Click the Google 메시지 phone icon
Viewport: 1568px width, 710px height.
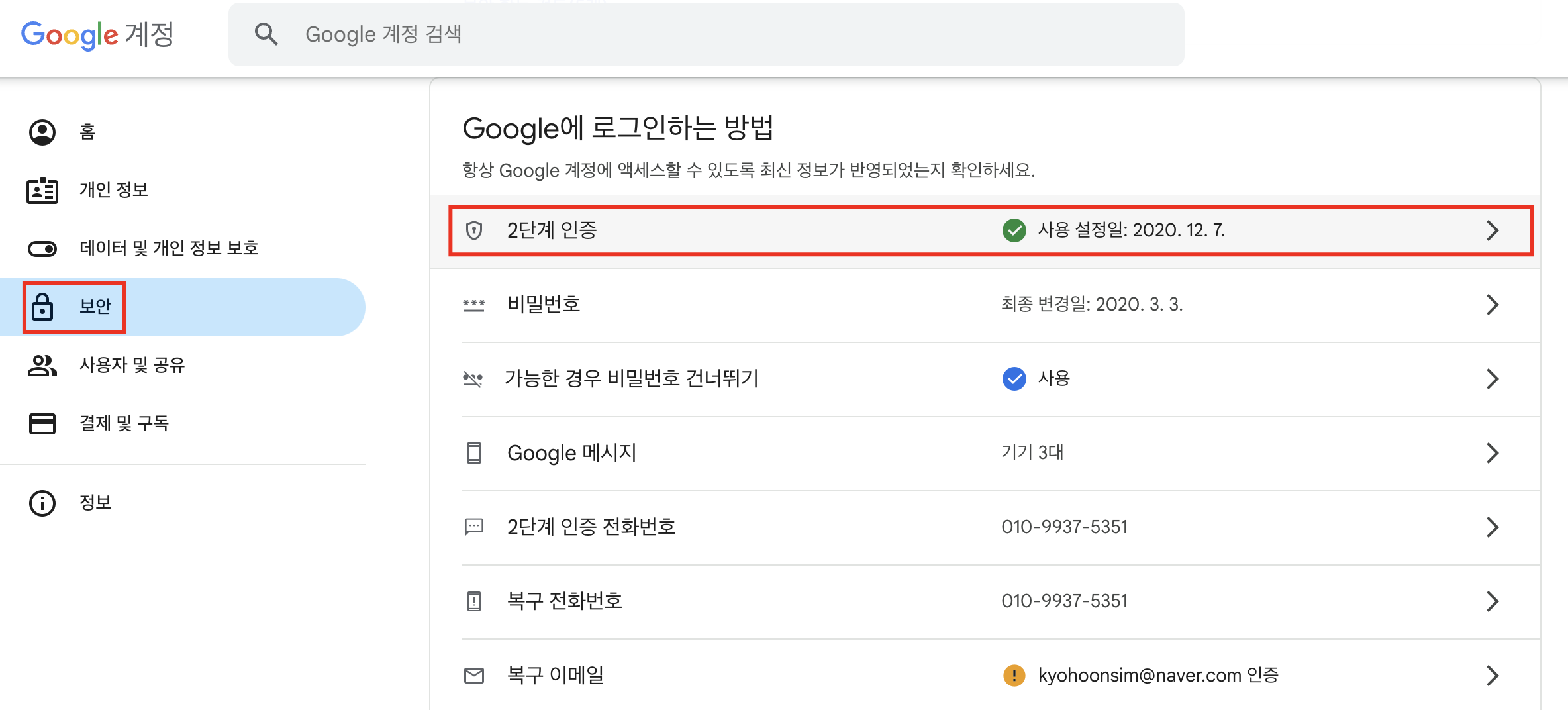[x=474, y=453]
